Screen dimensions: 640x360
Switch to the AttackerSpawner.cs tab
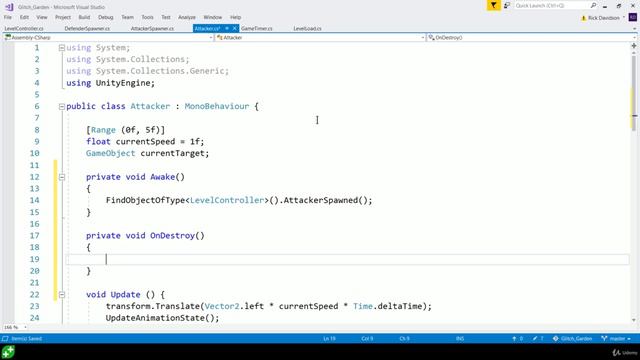click(x=152, y=29)
